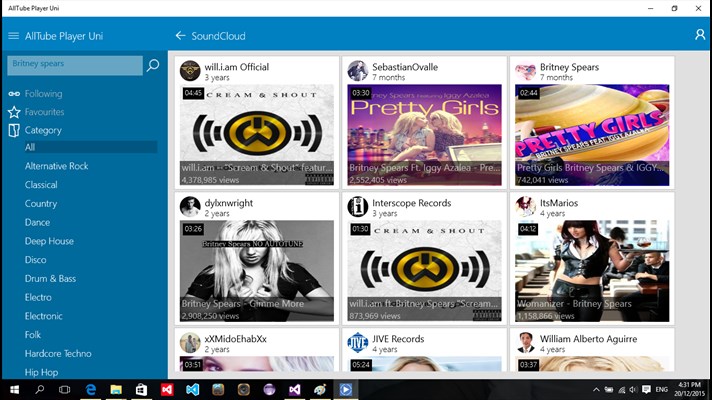Click the JIVE Records logo avatar

358,343
